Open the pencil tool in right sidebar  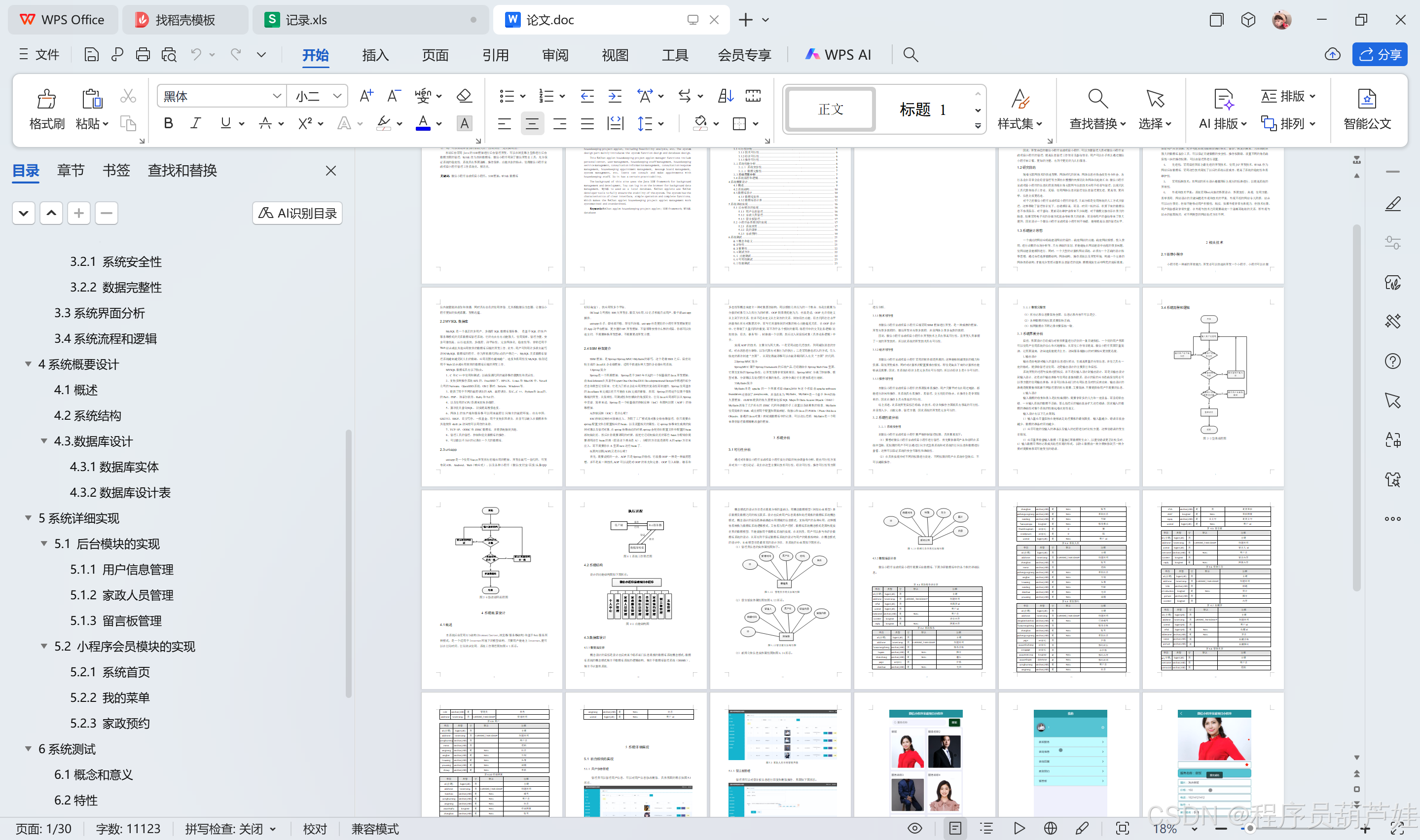point(1392,204)
